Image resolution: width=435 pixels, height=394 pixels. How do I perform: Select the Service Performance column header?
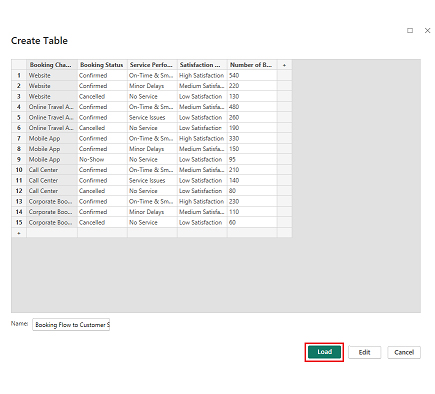(x=152, y=65)
